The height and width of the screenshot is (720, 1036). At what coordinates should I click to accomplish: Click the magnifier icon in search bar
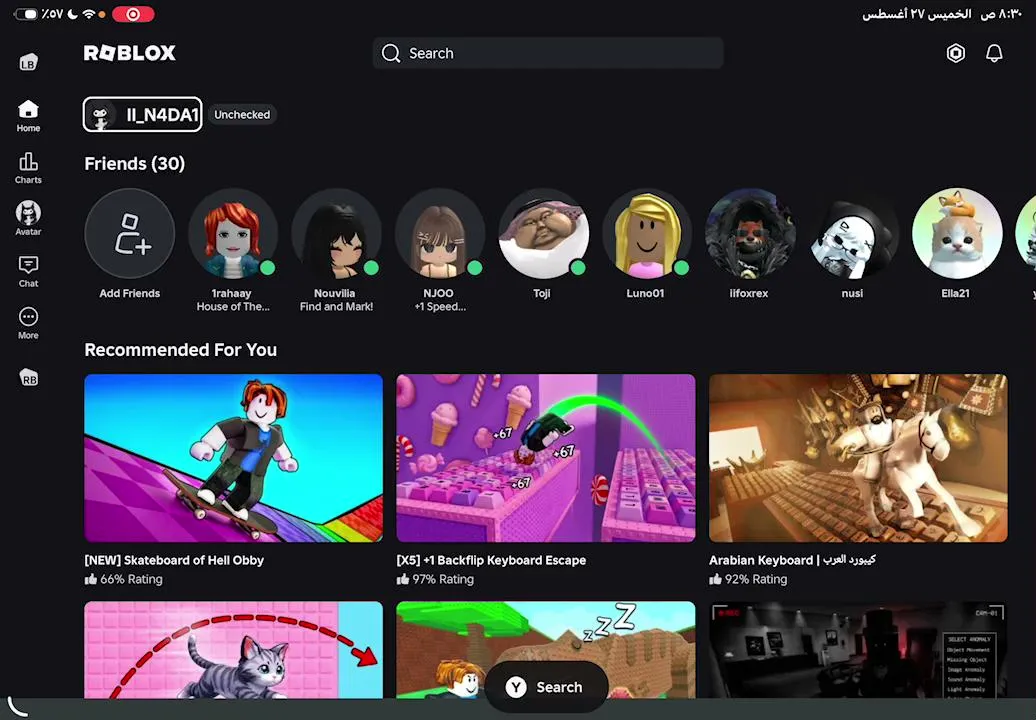(390, 53)
